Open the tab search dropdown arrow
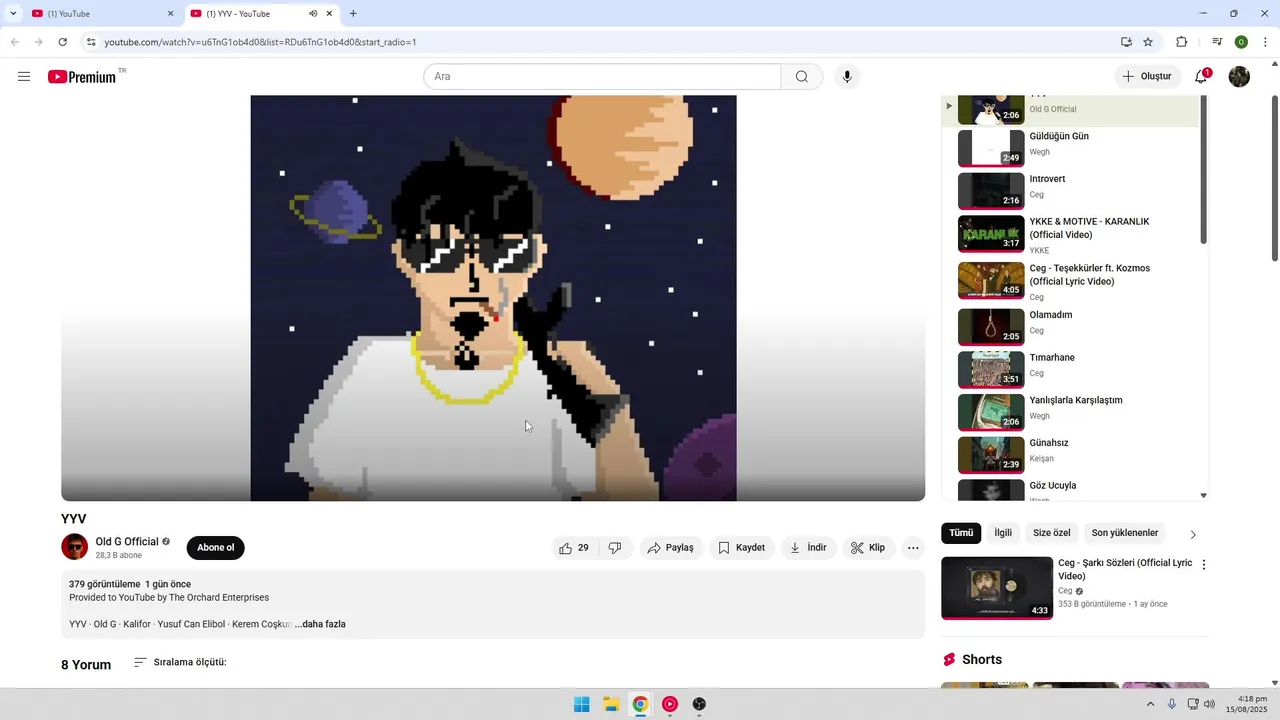 13,14
